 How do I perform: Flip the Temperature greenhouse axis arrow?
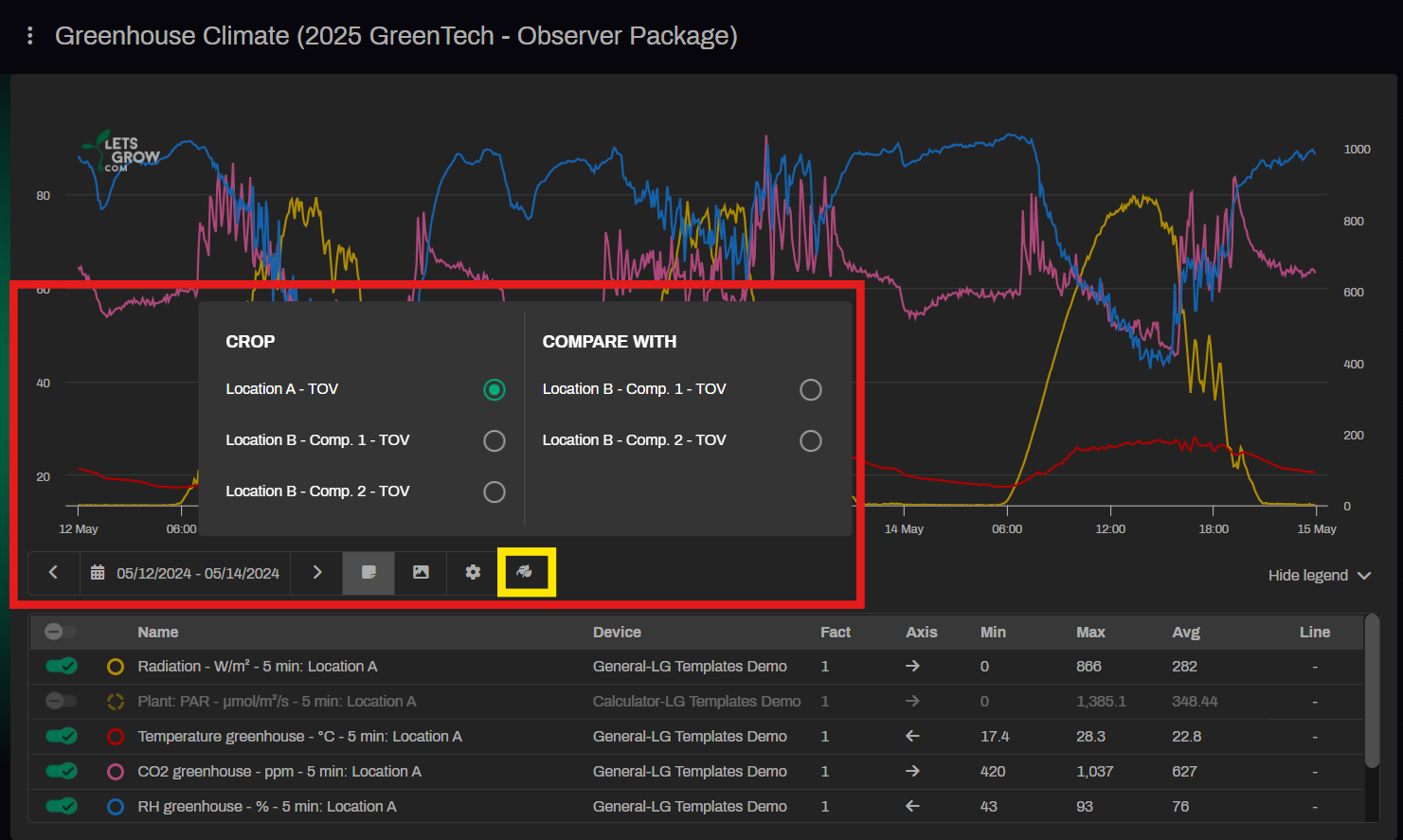(912, 737)
